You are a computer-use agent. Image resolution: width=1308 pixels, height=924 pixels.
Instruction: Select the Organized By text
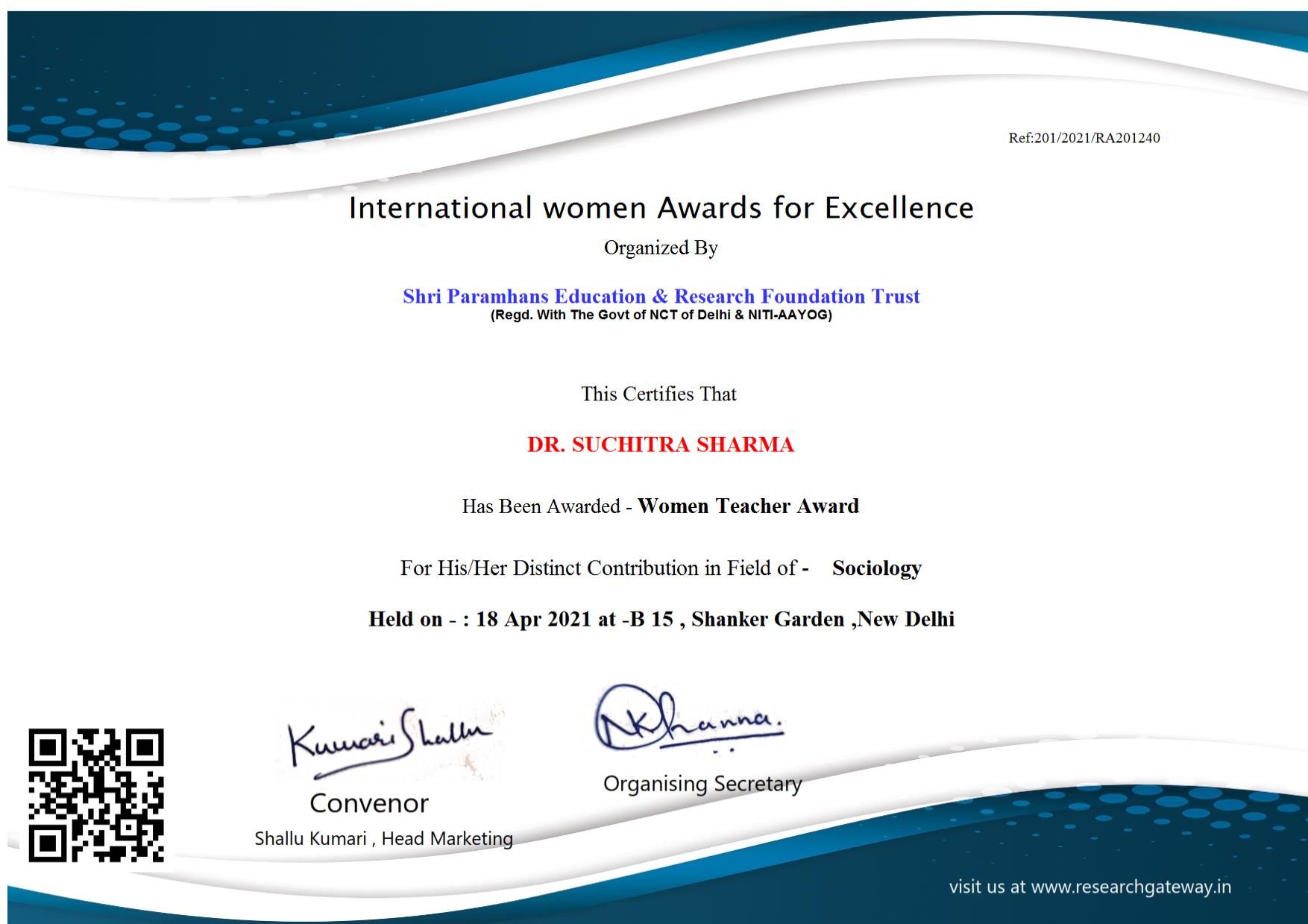click(x=661, y=248)
